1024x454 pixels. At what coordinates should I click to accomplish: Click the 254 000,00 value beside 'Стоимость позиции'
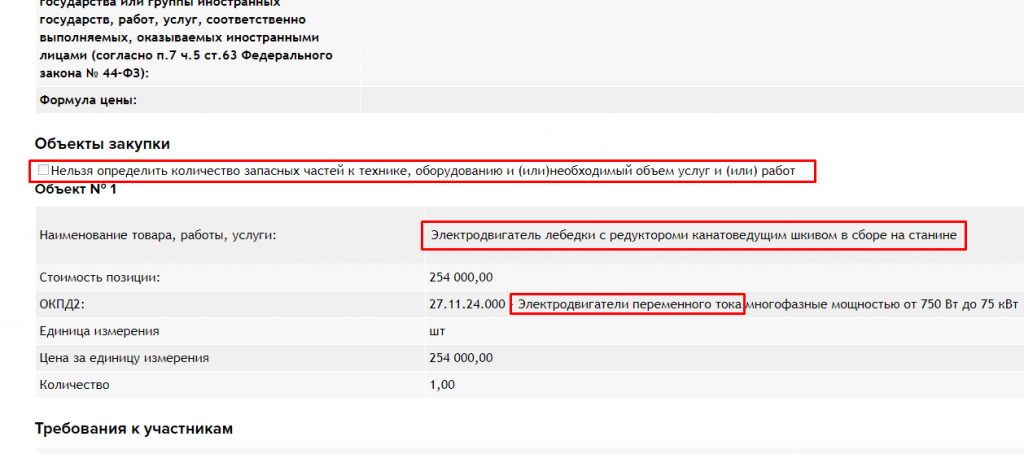(x=461, y=277)
